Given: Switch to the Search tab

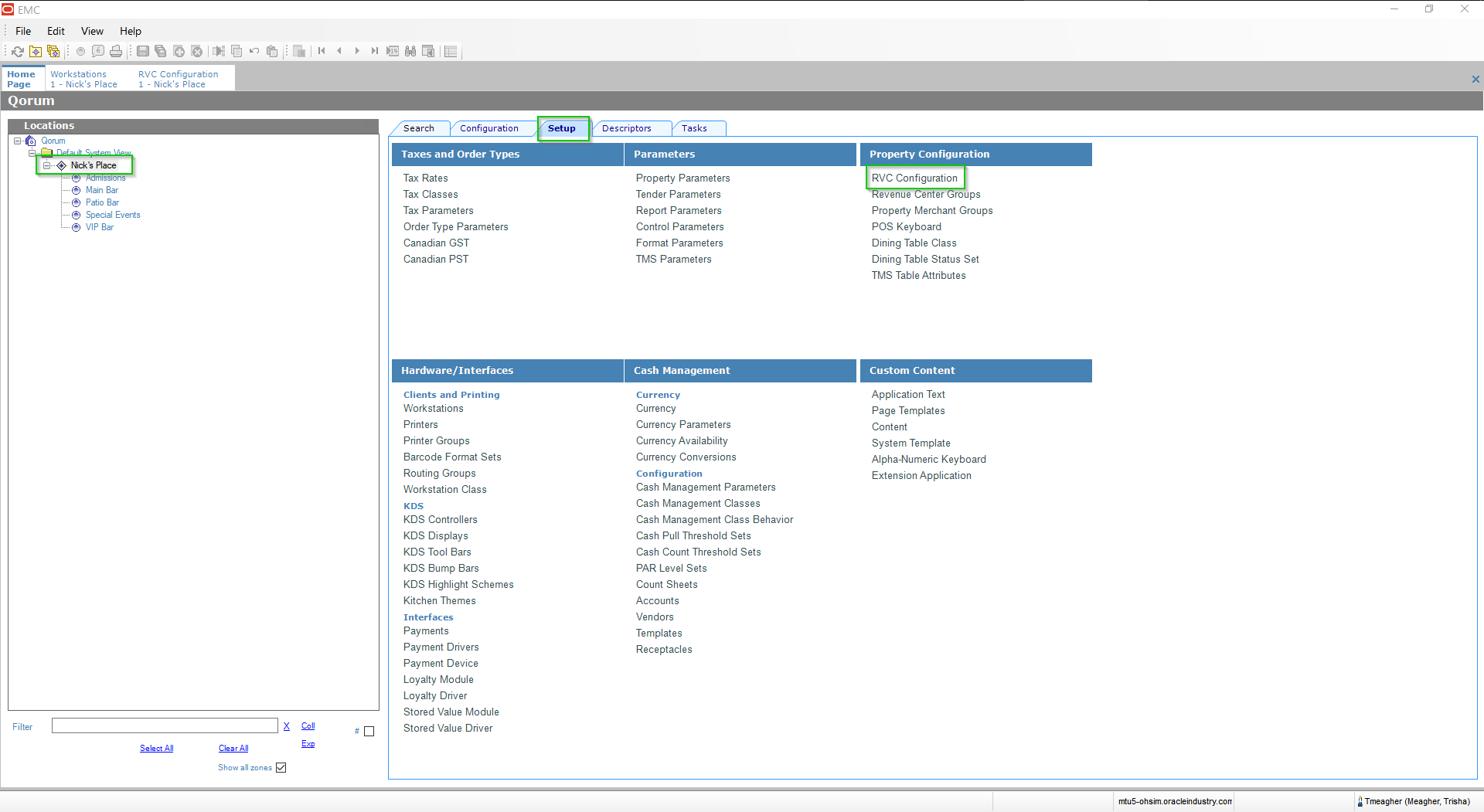Looking at the screenshot, I should coord(419,129).
